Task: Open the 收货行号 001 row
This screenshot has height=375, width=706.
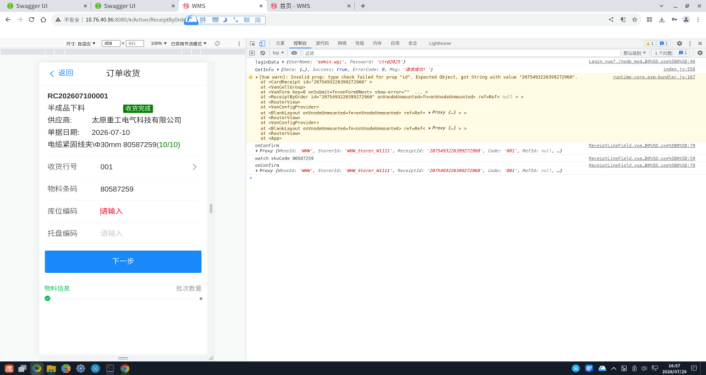Action: click(x=123, y=167)
